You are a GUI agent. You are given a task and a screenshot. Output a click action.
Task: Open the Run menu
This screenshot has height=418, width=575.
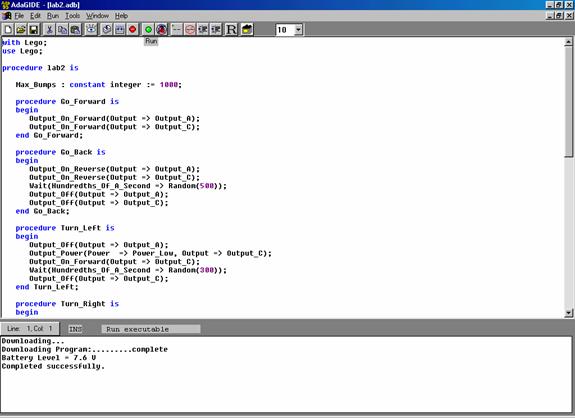53,16
